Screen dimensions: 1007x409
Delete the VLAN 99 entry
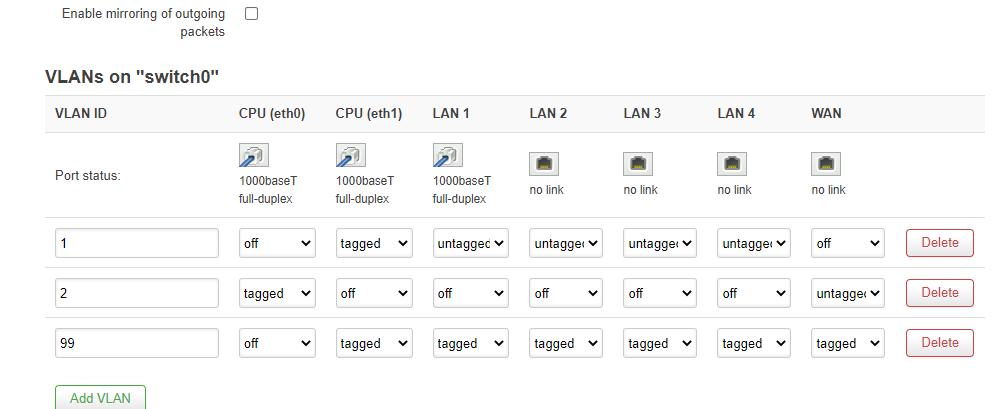[x=940, y=343]
